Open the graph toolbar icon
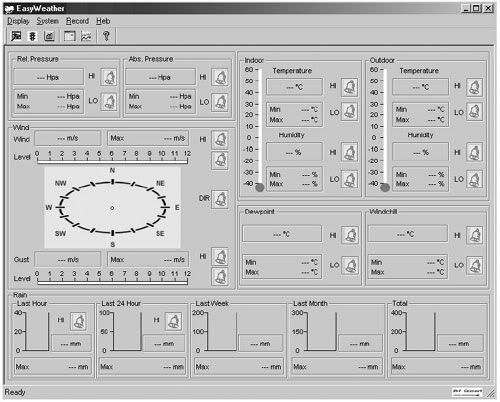This screenshot has width=500, height=402. (x=86, y=36)
